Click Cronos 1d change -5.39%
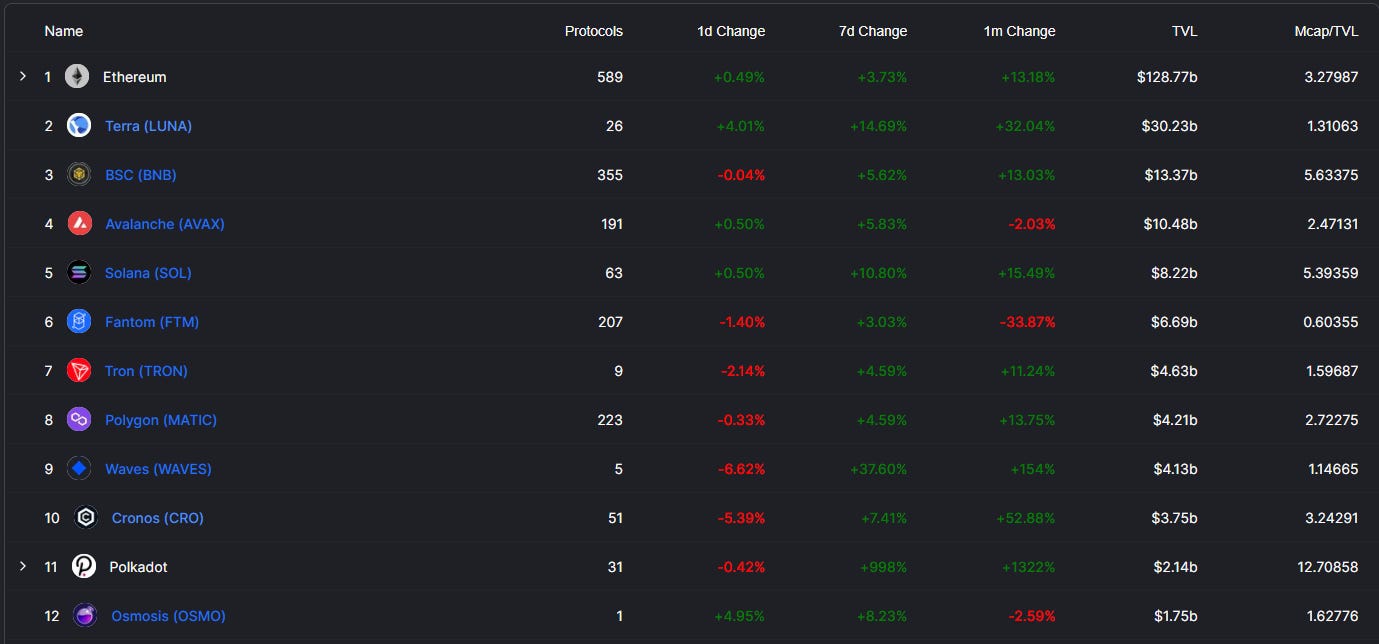 click(741, 518)
